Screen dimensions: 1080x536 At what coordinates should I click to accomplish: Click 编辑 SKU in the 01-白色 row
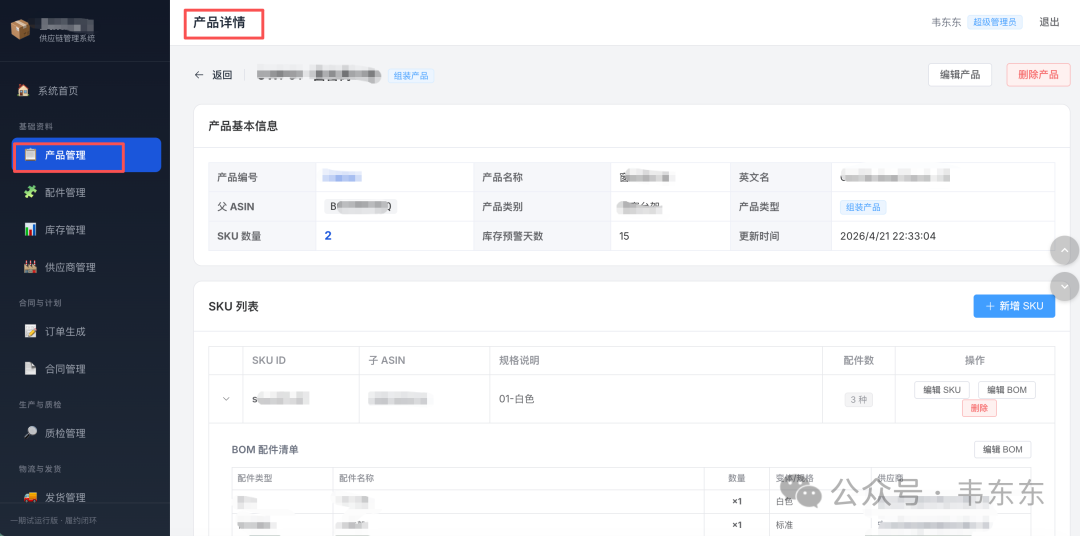tap(942, 390)
